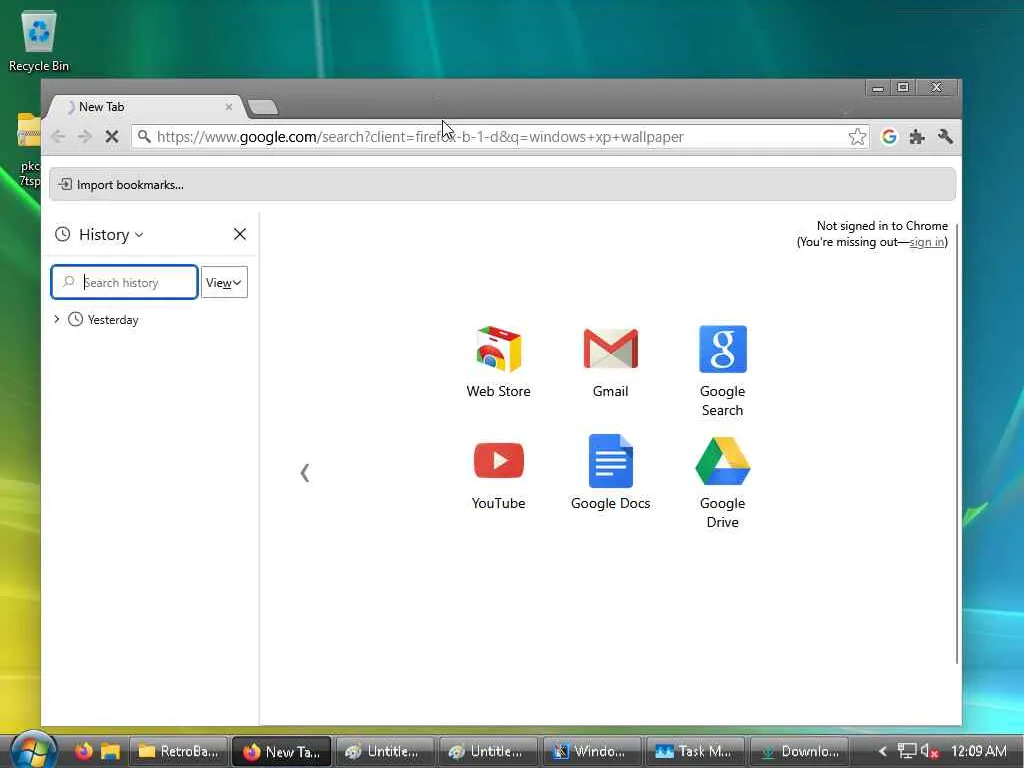Select the New Tab tab

[145, 107]
